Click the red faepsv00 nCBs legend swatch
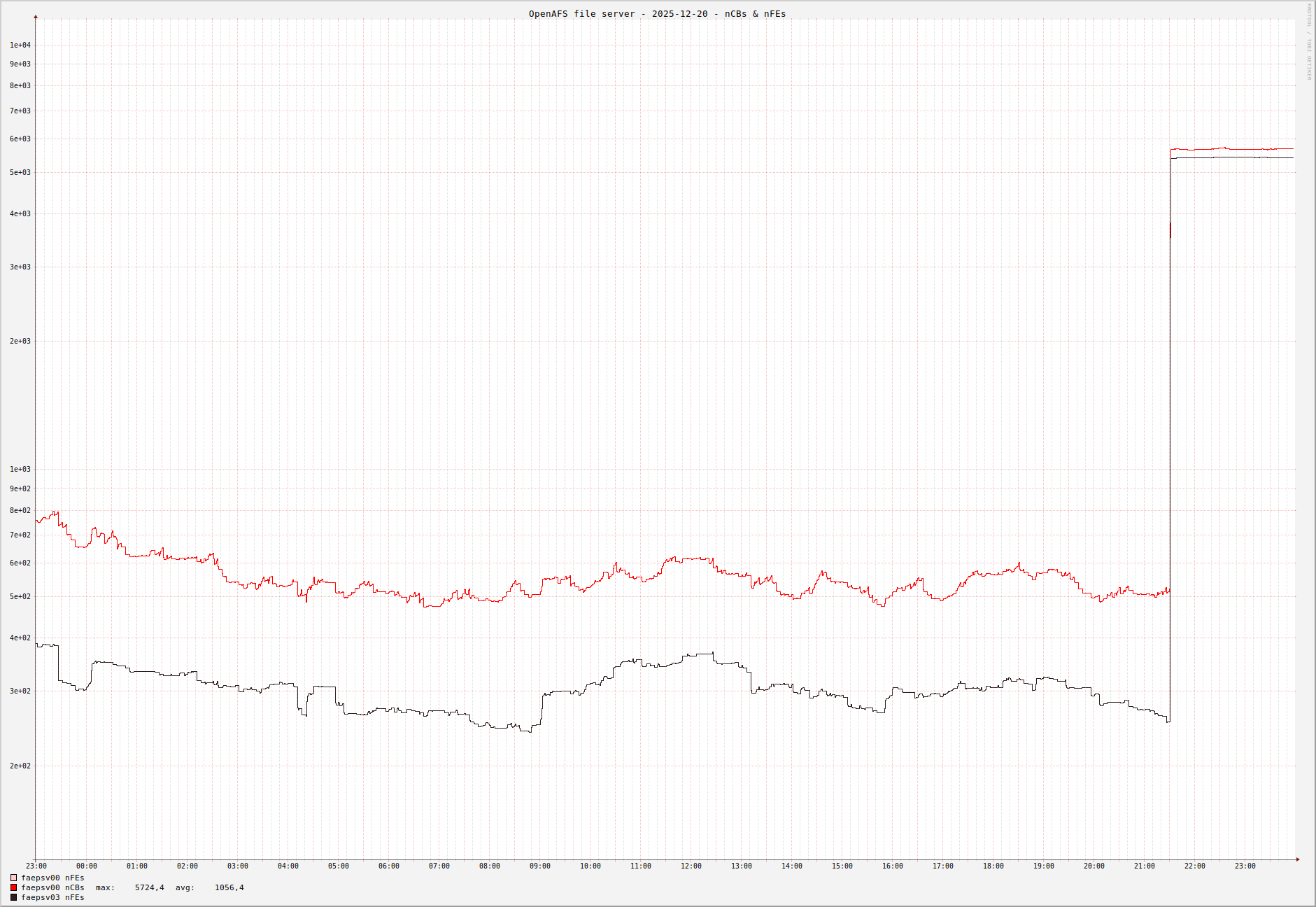This screenshot has height=907, width=1316. click(13, 887)
